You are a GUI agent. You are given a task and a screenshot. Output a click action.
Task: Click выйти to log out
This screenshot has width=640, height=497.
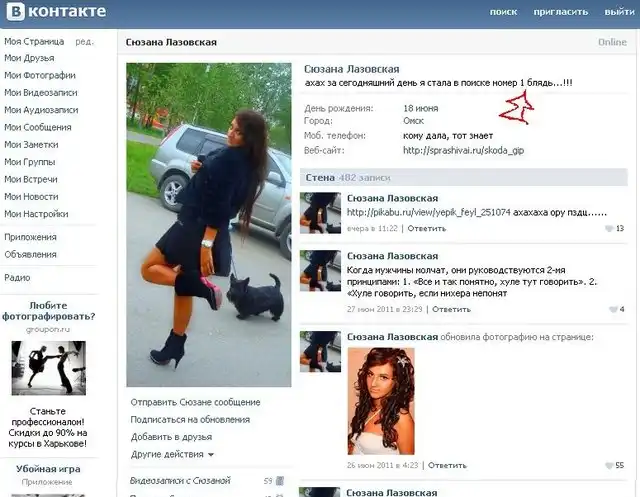(619, 13)
